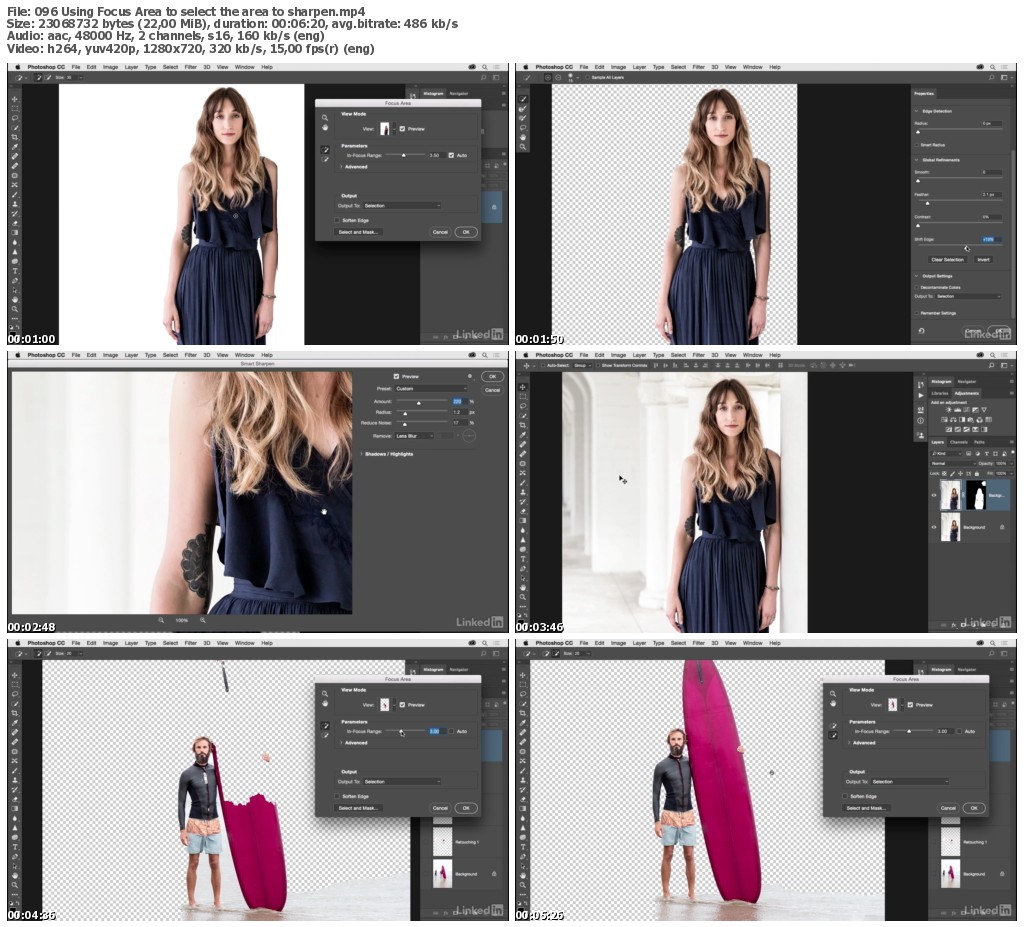Open Output To dropdown in 00:01:00 Focus Area dialog

click(x=402, y=205)
